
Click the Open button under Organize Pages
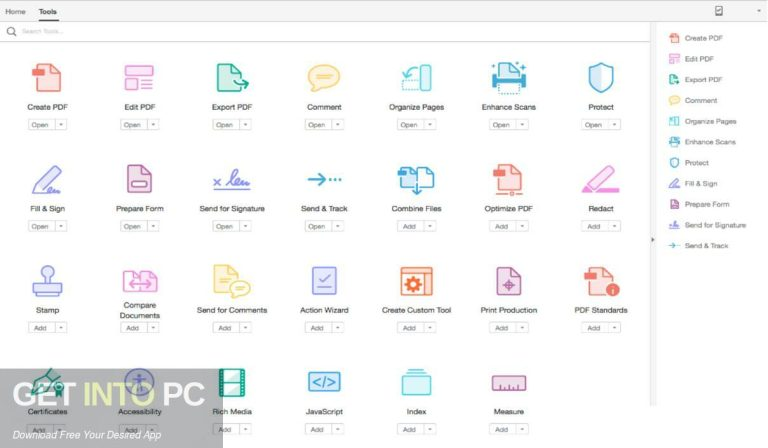click(x=409, y=125)
